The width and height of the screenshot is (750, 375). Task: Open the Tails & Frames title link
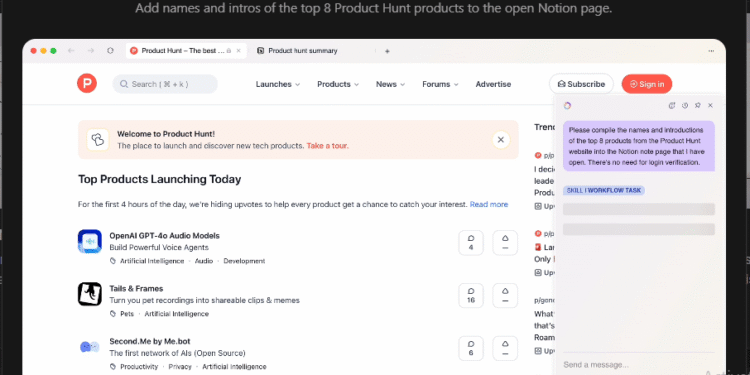click(136, 288)
